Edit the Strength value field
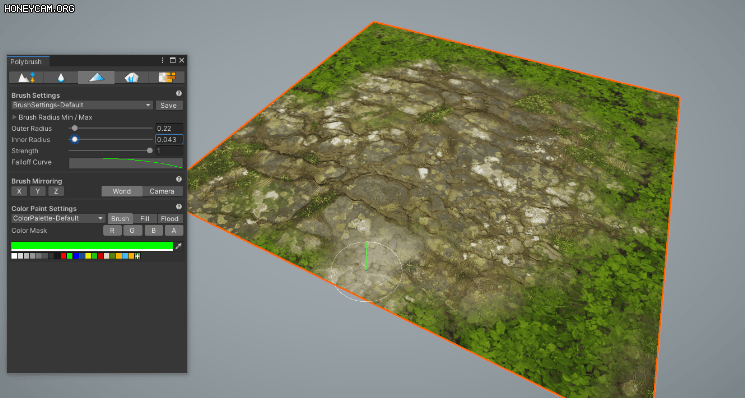The image size is (745, 398). click(169, 151)
